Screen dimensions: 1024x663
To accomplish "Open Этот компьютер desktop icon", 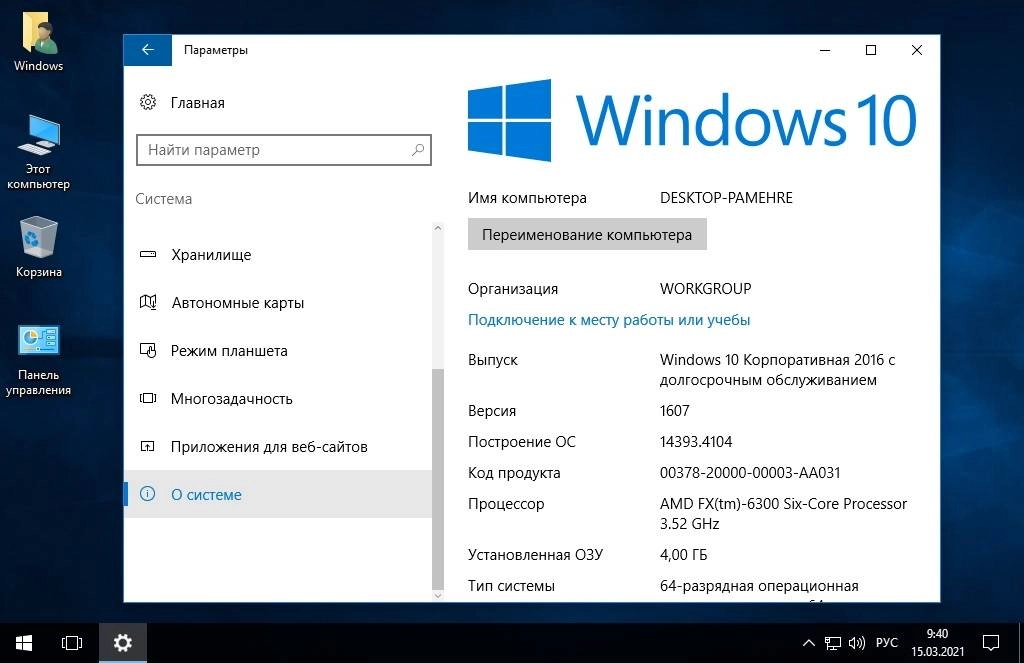I will [x=39, y=152].
